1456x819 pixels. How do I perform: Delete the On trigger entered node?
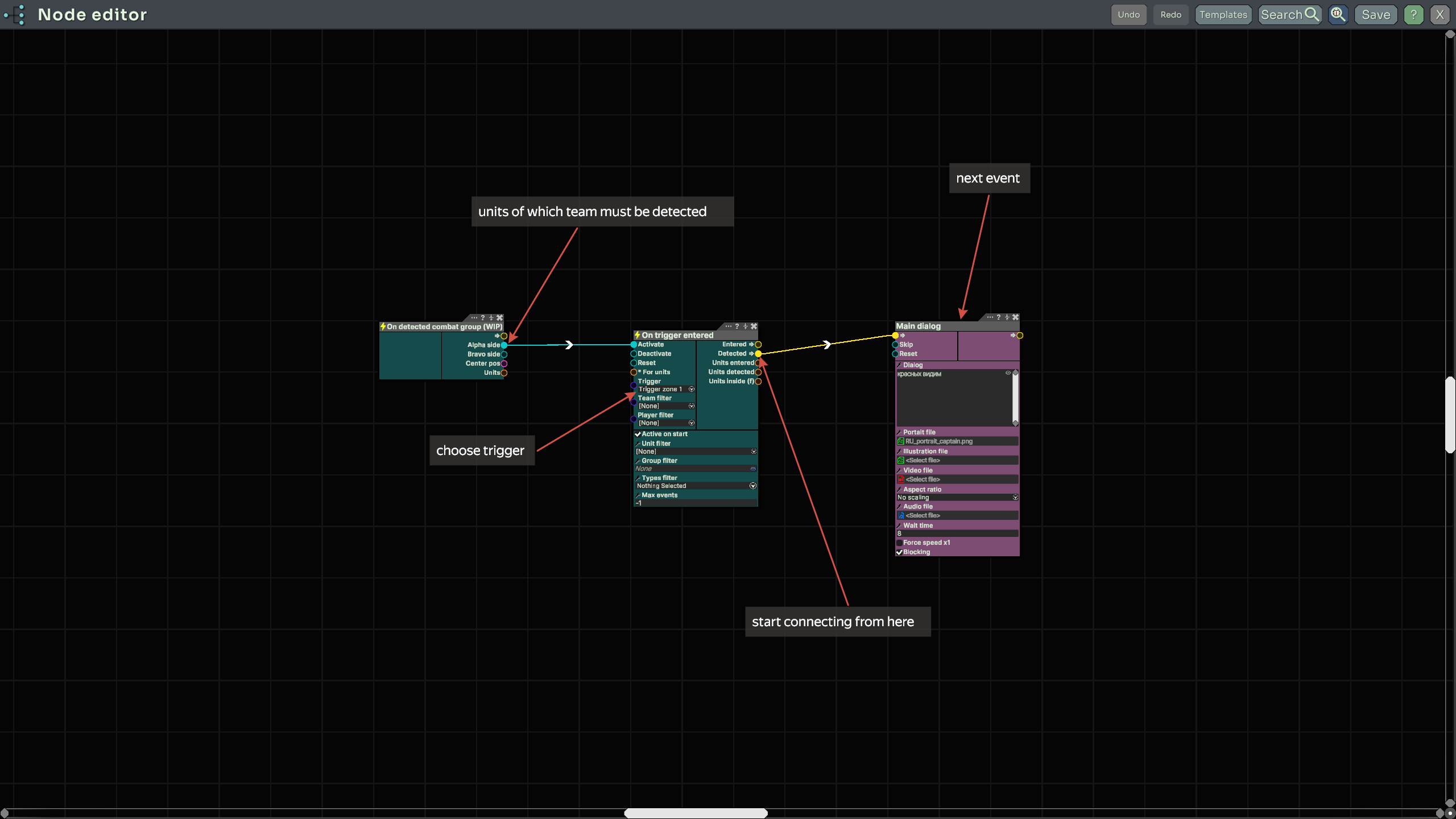754,326
